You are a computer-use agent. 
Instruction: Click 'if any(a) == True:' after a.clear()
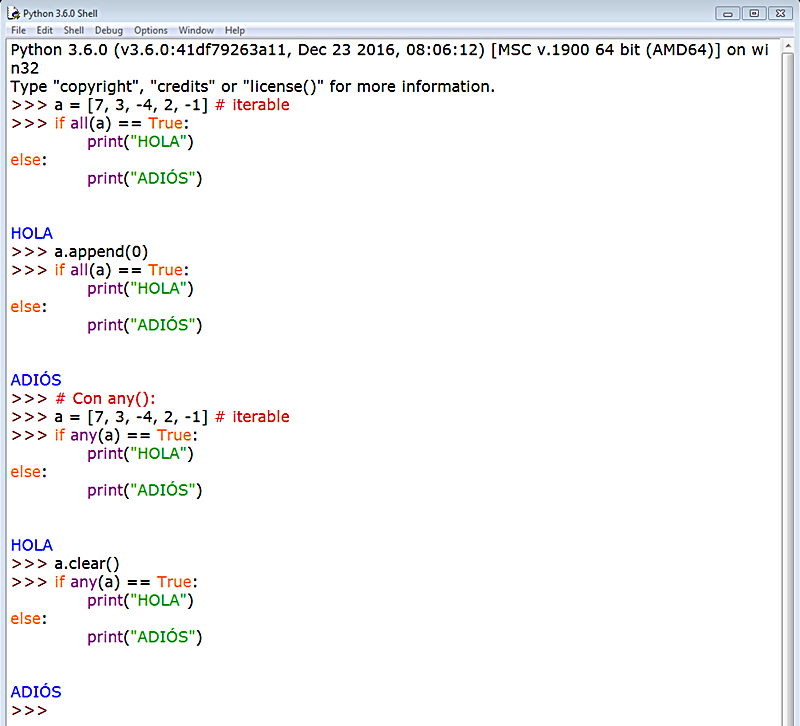click(126, 582)
